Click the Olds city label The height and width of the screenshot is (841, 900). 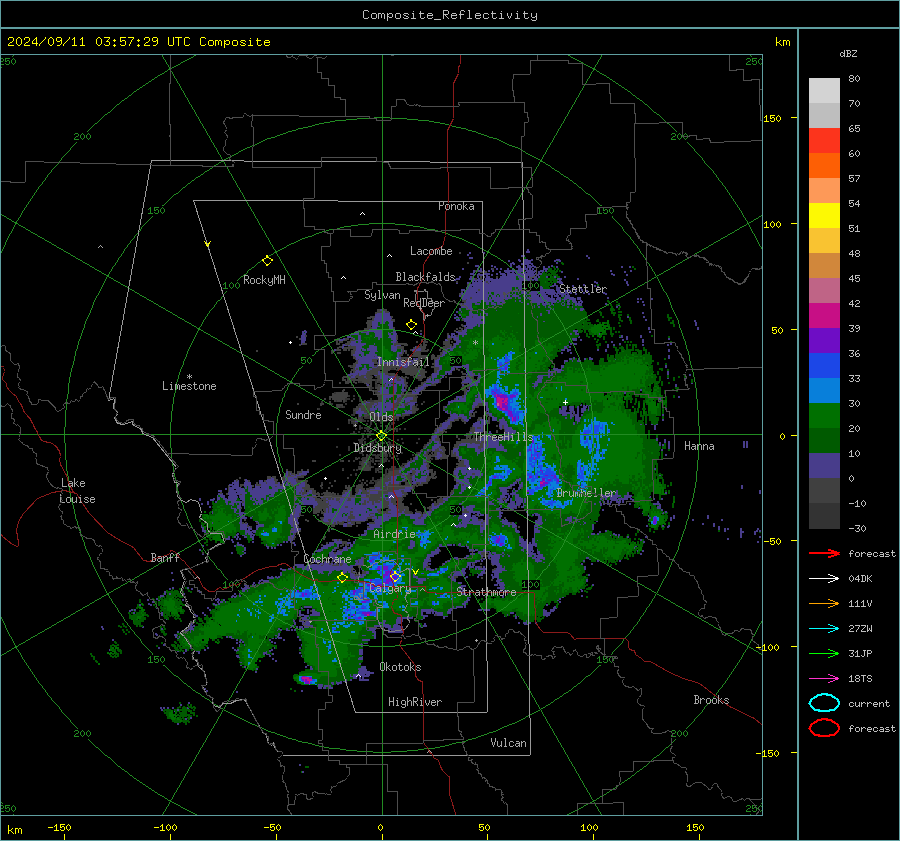382,417
